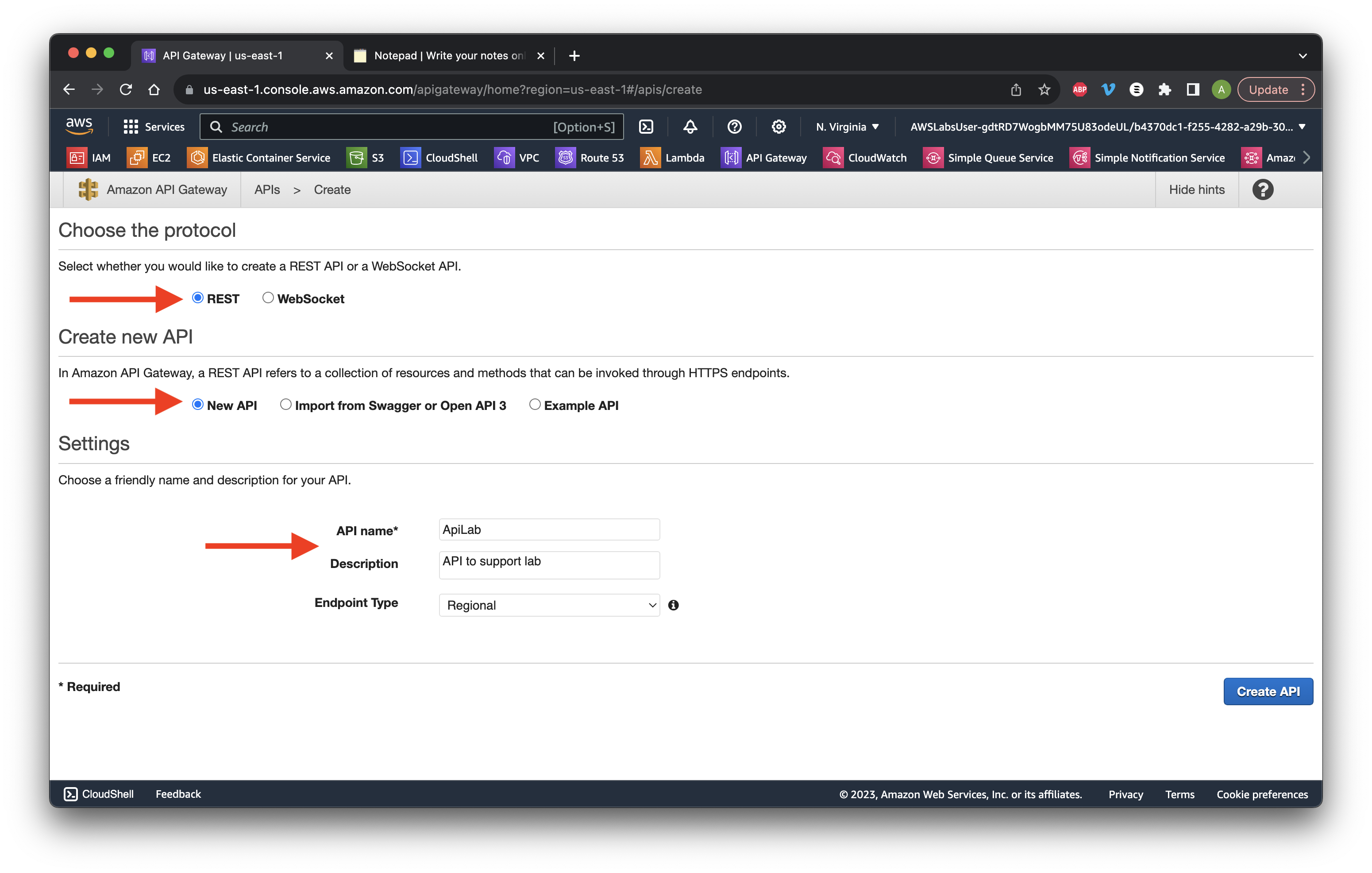Image resolution: width=1372 pixels, height=873 pixels.
Task: Open the Terms link
Action: (1179, 794)
